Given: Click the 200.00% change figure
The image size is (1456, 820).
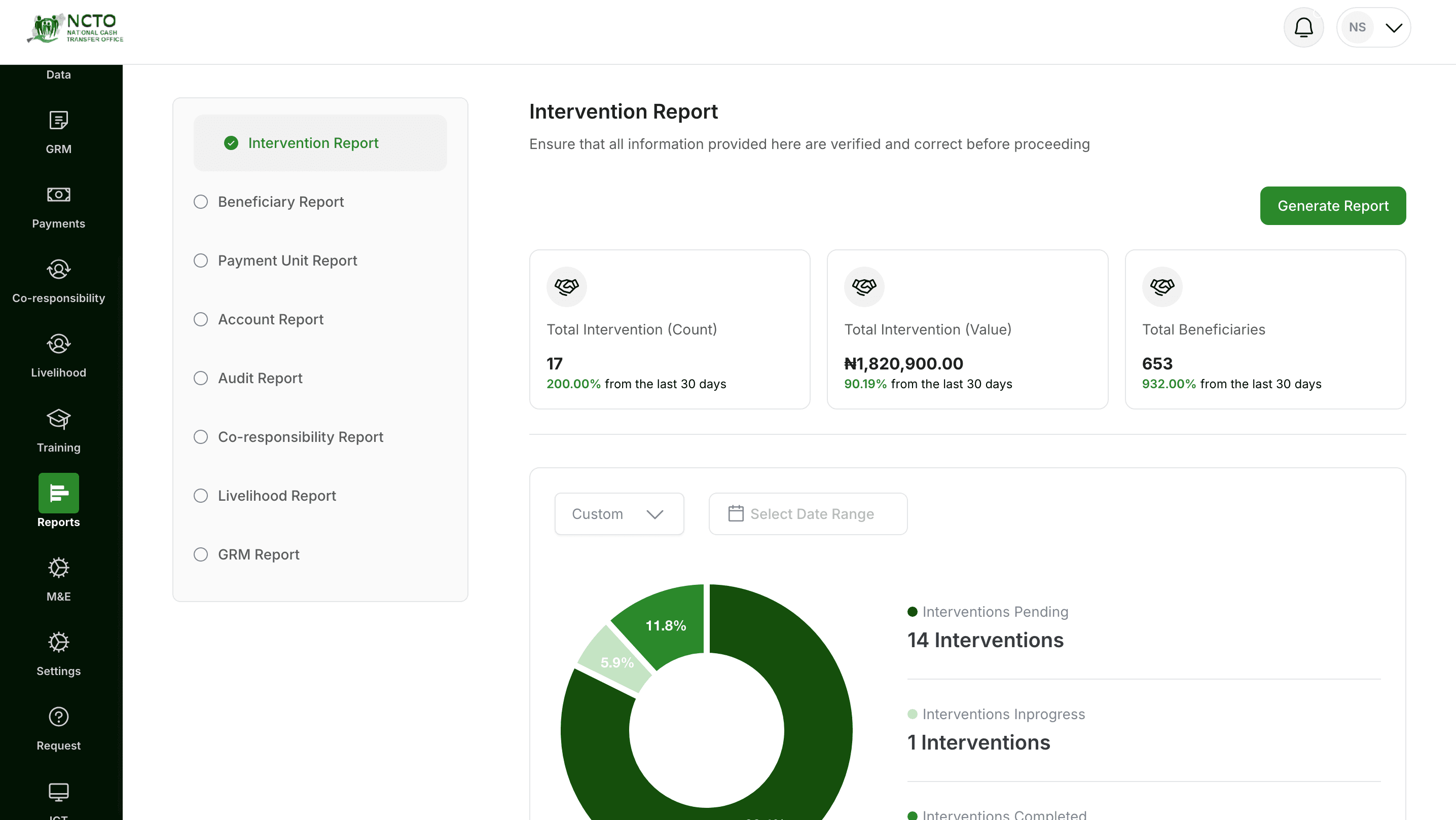Looking at the screenshot, I should pos(573,384).
